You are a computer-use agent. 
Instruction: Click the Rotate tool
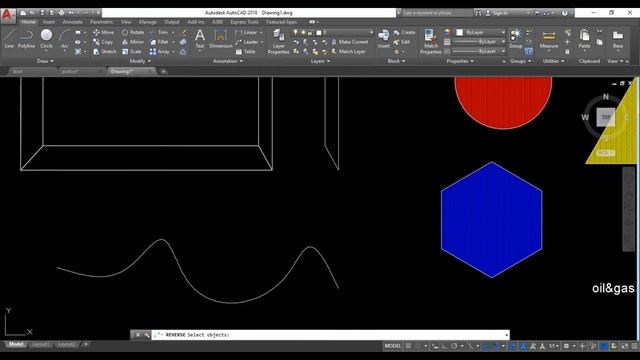pos(133,32)
